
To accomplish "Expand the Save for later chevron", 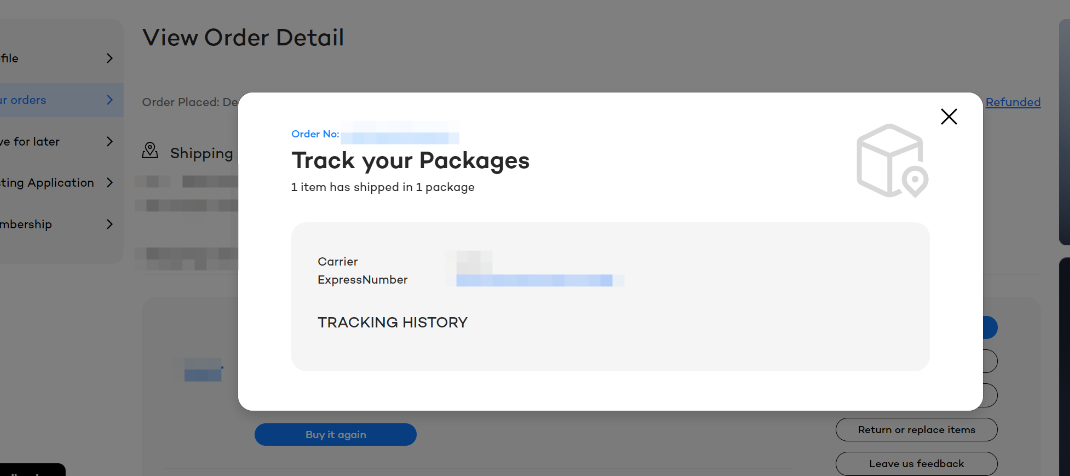I will [x=109, y=142].
